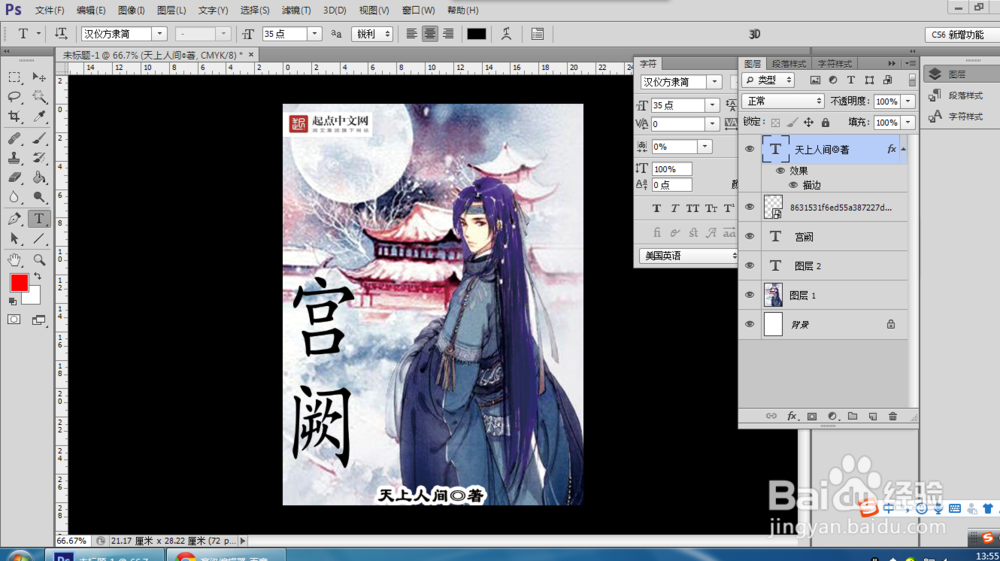Hide the 效果 layer effects
This screenshot has height=561, width=1000.
pyautogui.click(x=780, y=171)
